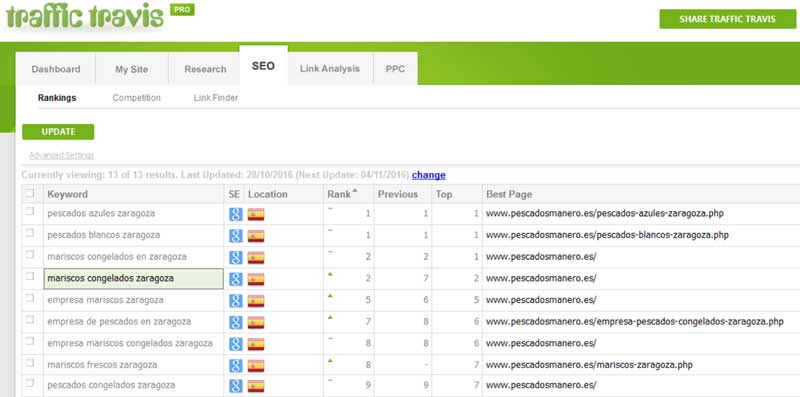Screen dimensions: 800x397
Task: Go to the PPC tab
Action: click(x=395, y=68)
